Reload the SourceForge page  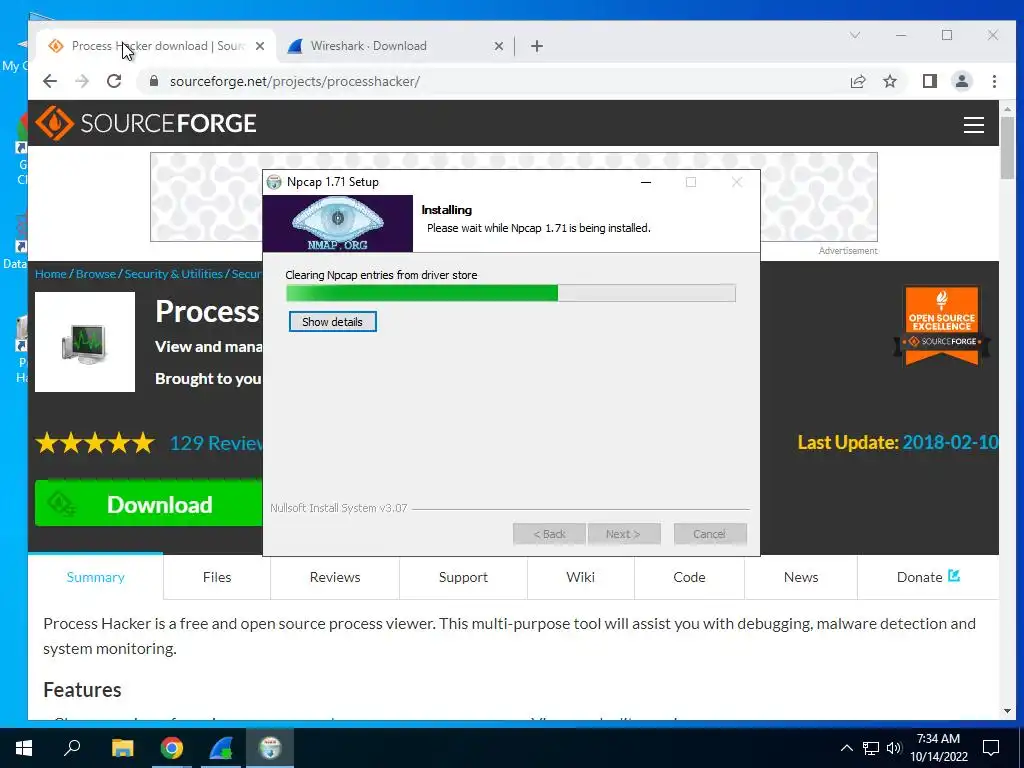pos(114,81)
